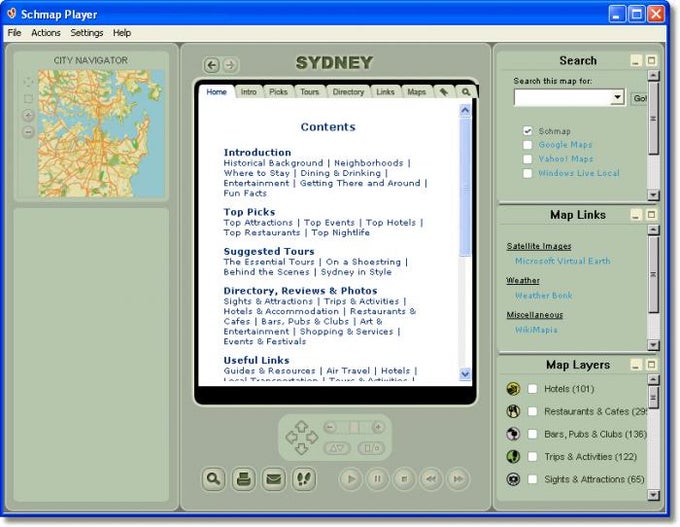Click the map zoom slider handle

coord(354,428)
